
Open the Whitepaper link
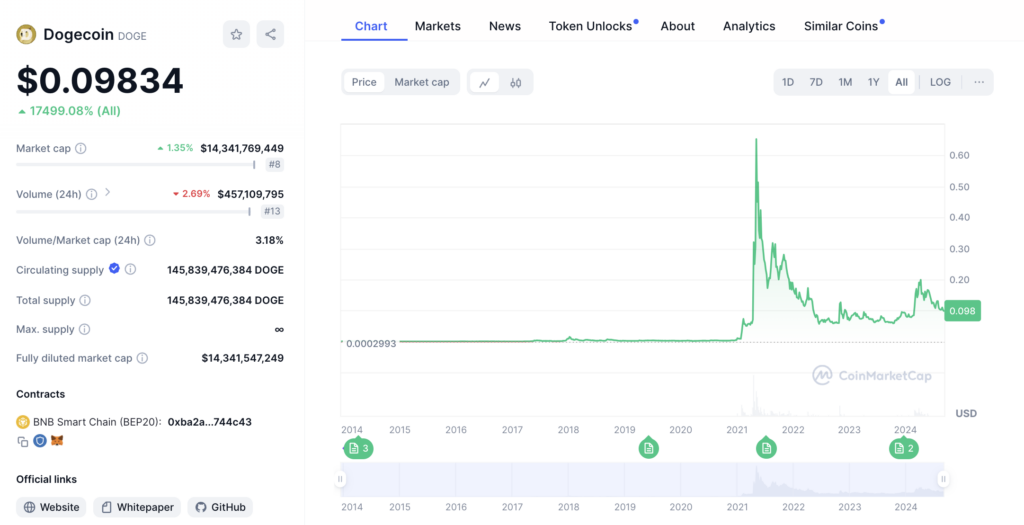[138, 507]
